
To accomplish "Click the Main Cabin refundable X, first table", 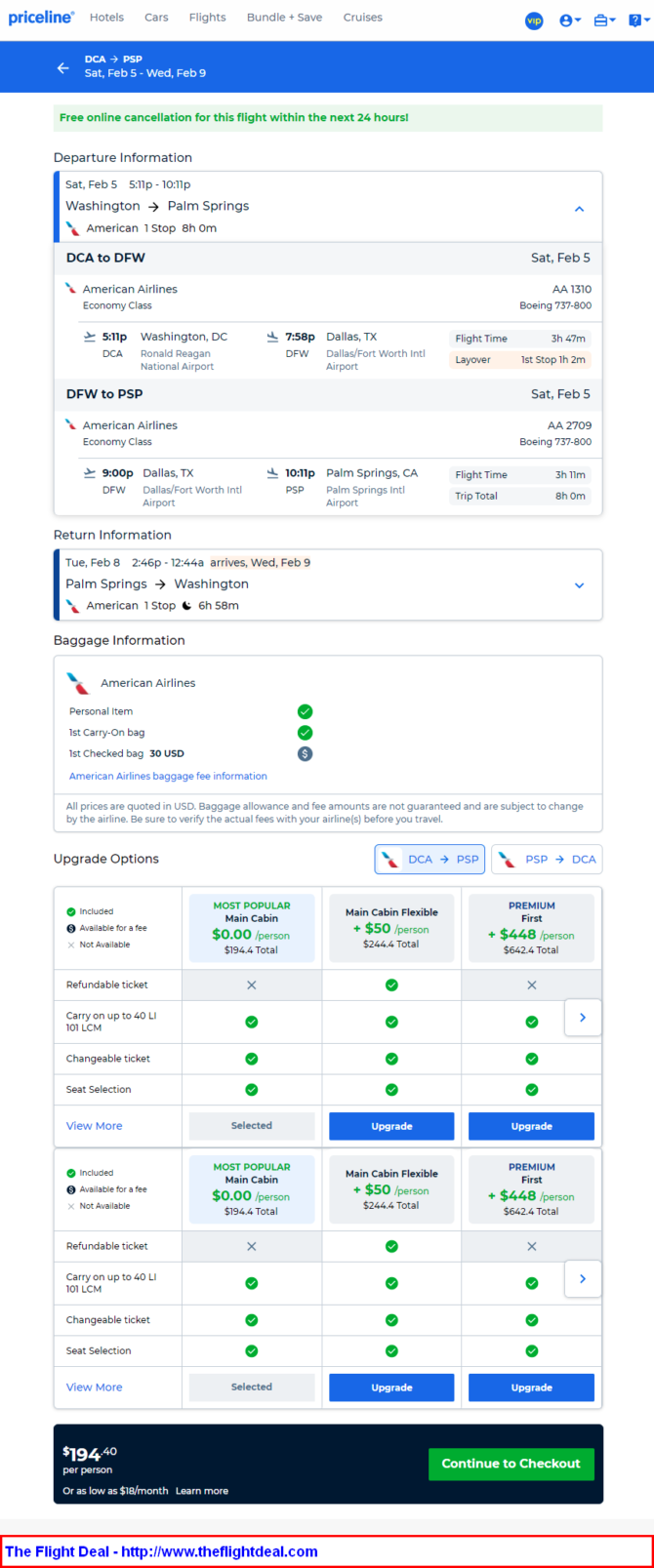I will point(252,985).
